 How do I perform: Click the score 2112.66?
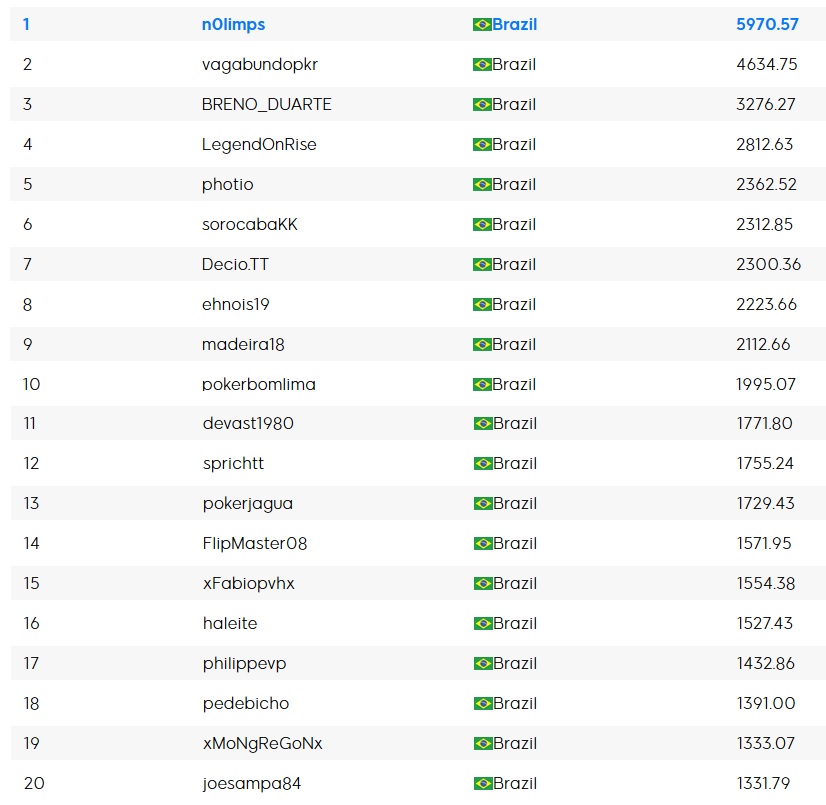pyautogui.click(x=763, y=345)
